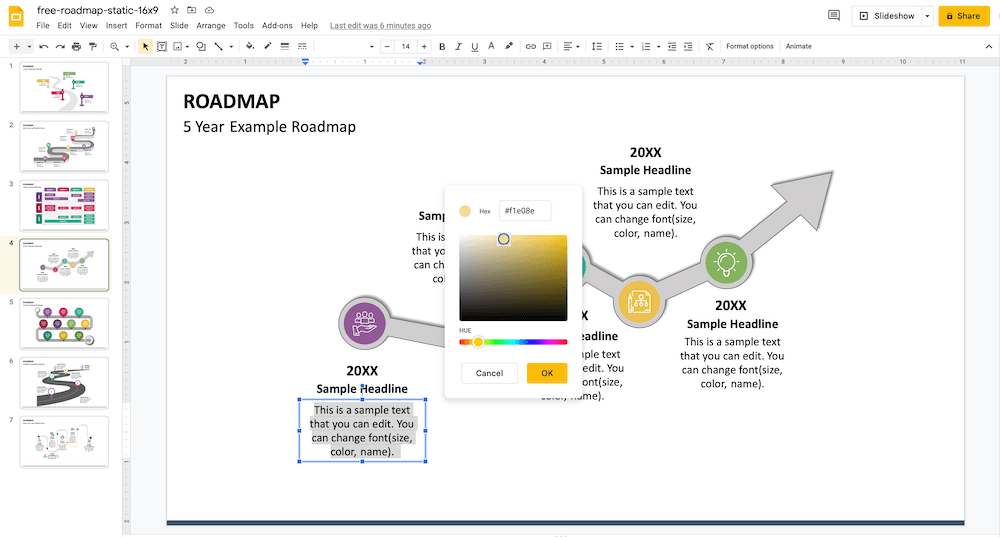The image size is (1000, 537).
Task: Click the Fill color bucket icon
Action: pyautogui.click(x=250, y=46)
